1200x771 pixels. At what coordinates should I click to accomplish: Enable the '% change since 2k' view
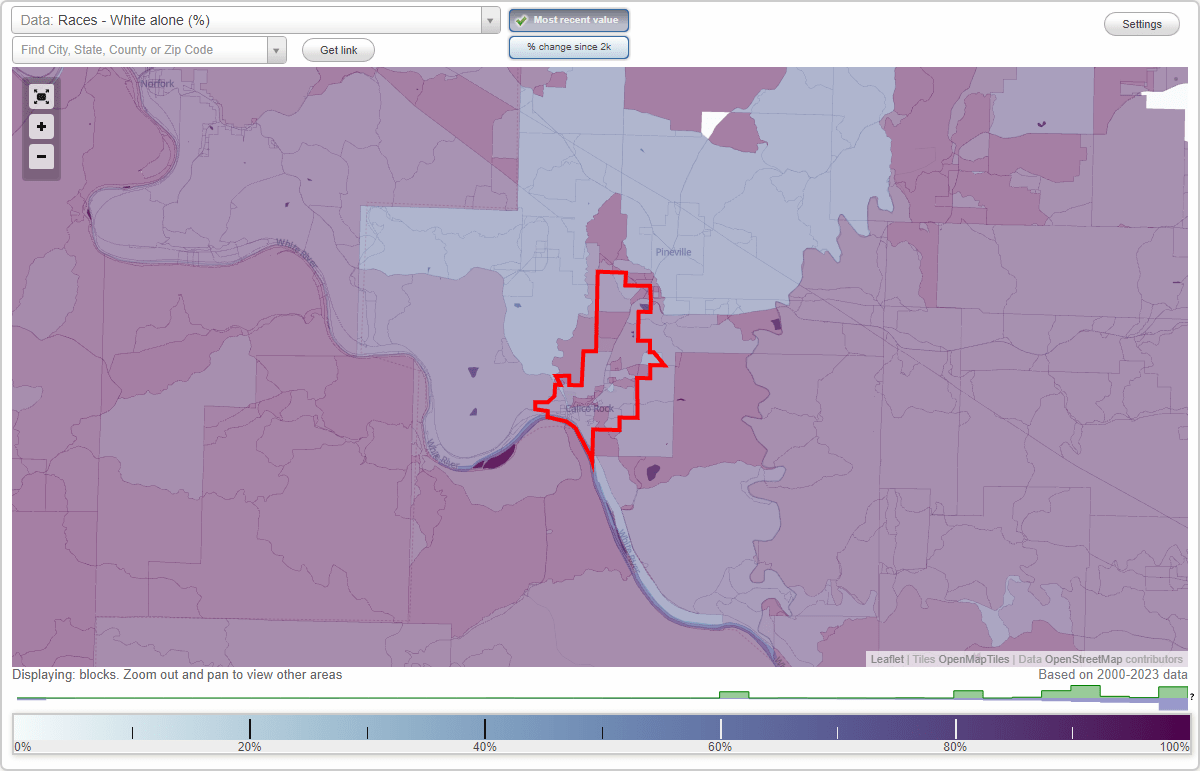[x=568, y=46]
